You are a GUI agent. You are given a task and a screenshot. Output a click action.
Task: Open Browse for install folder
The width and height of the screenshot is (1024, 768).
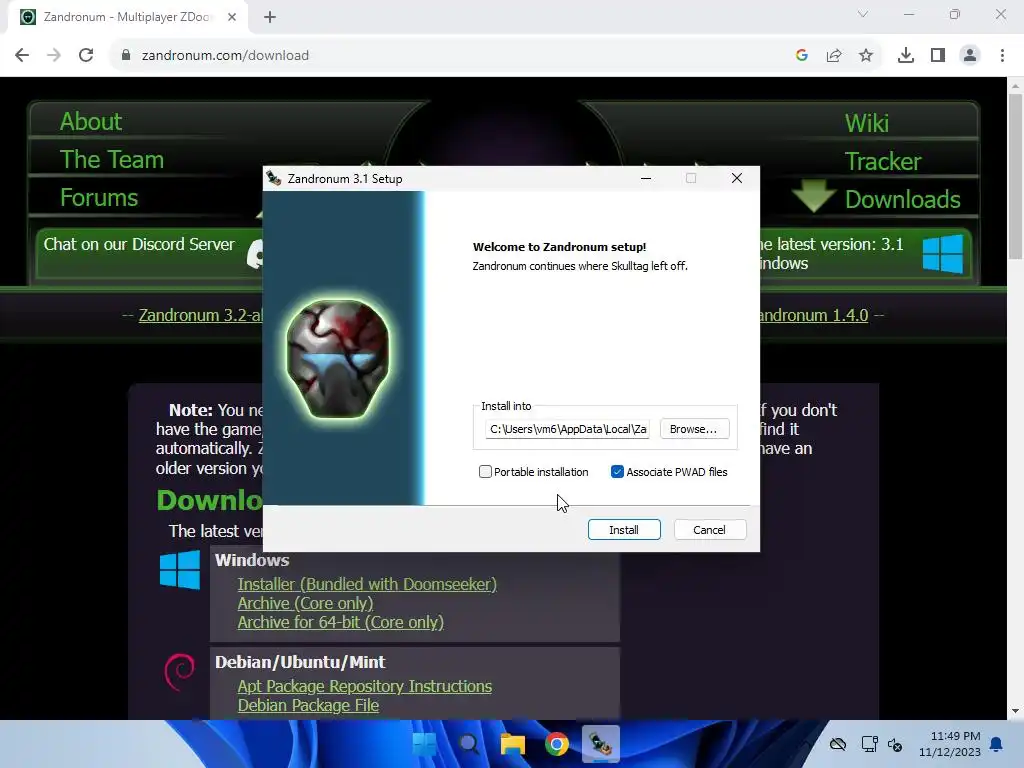tap(694, 429)
